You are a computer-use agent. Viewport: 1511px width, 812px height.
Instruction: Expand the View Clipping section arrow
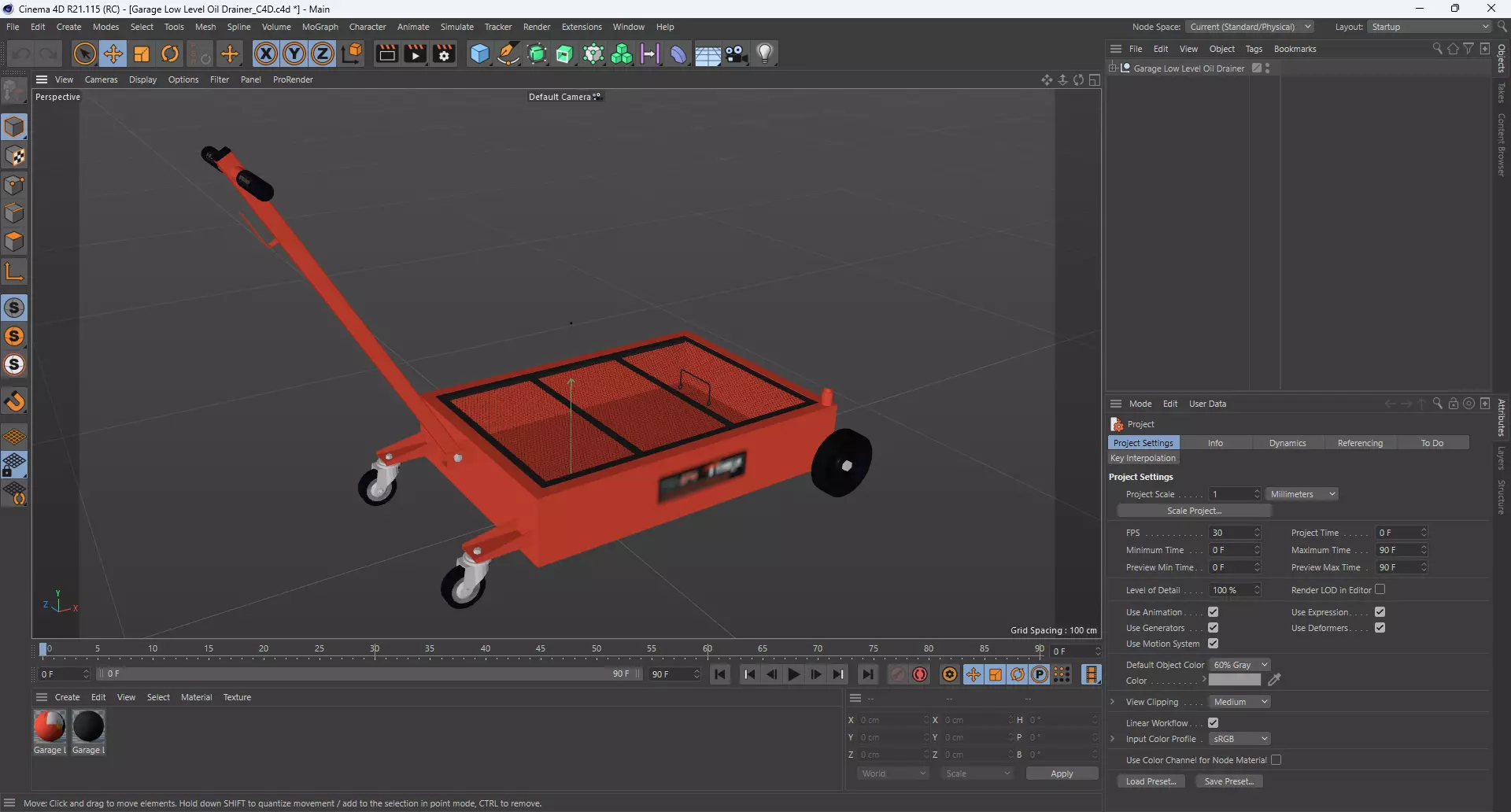(1112, 702)
